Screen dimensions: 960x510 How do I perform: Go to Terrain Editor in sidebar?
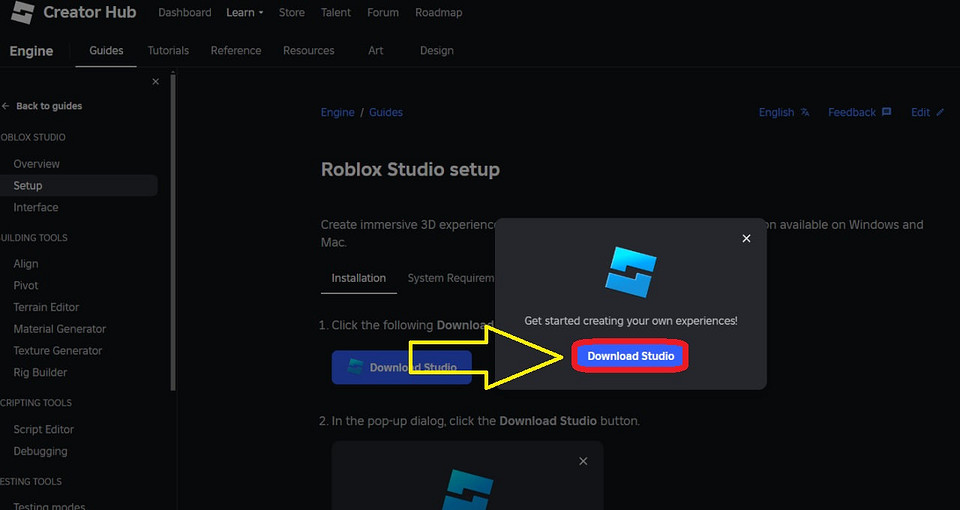pyautogui.click(x=46, y=307)
